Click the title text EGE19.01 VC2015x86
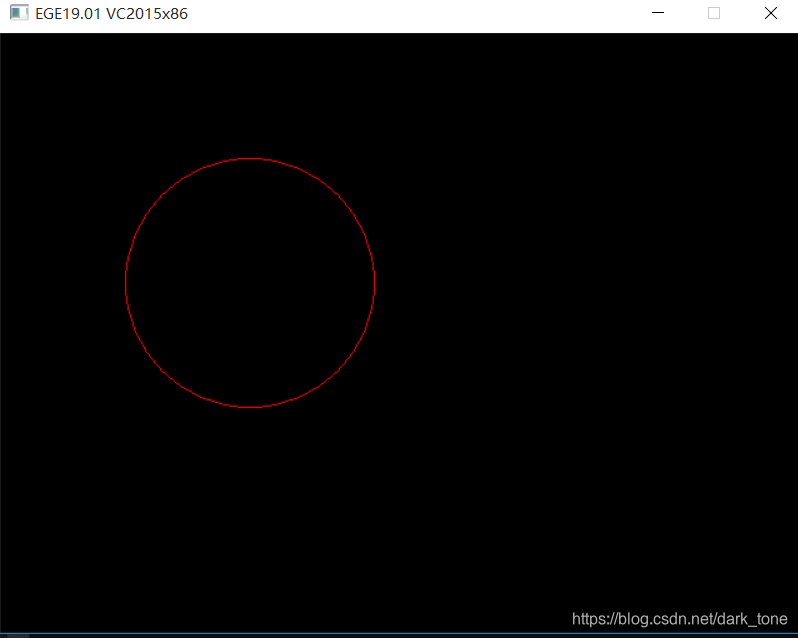The height and width of the screenshot is (638, 798). click(x=111, y=14)
